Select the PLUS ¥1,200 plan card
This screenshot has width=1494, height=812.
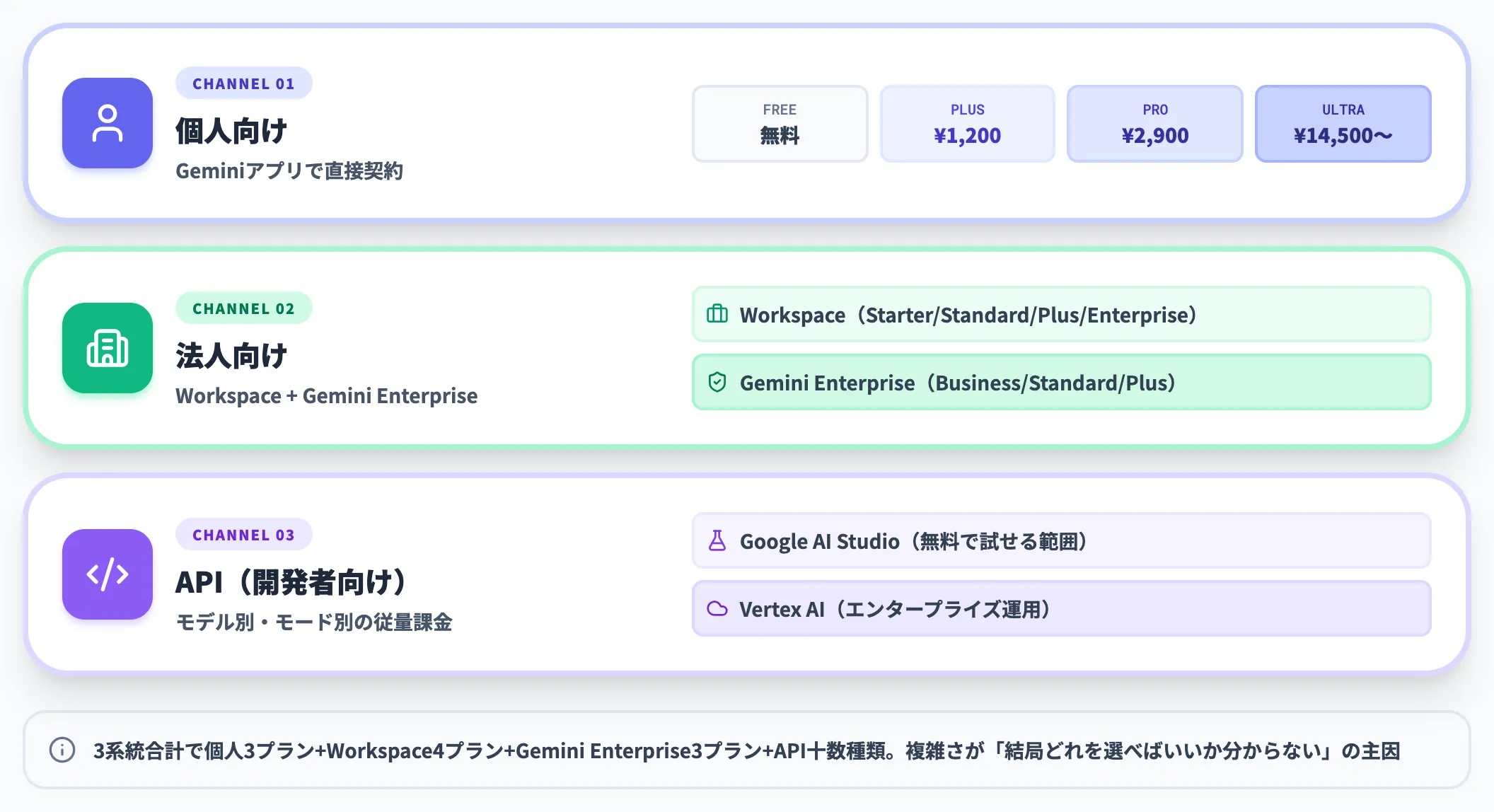(967, 124)
